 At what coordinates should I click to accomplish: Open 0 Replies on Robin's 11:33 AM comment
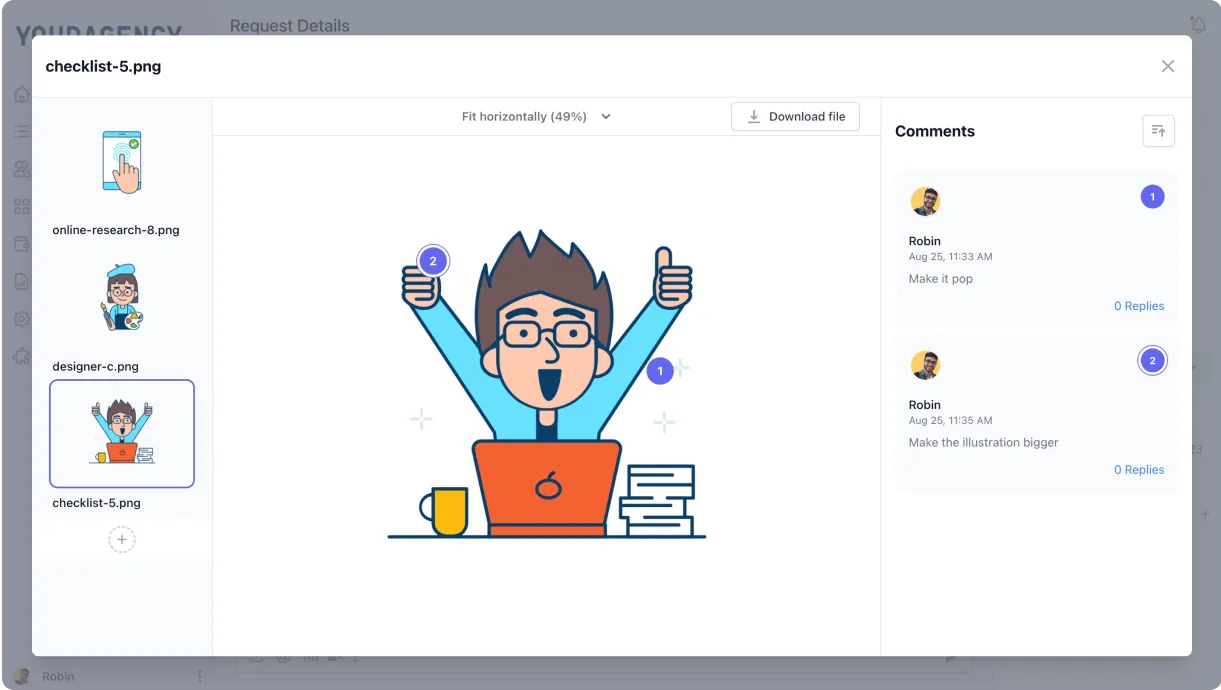tap(1139, 305)
